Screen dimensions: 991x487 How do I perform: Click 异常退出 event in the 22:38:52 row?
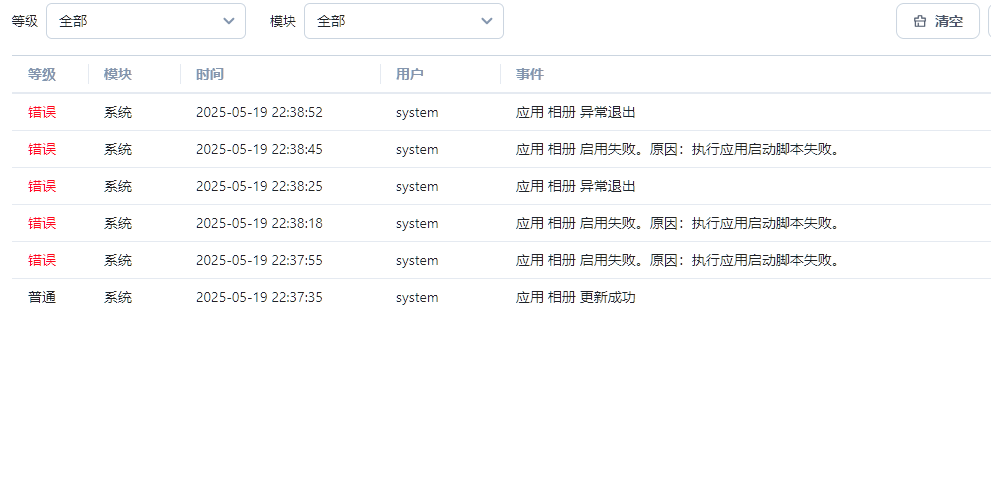pyautogui.click(x=576, y=112)
